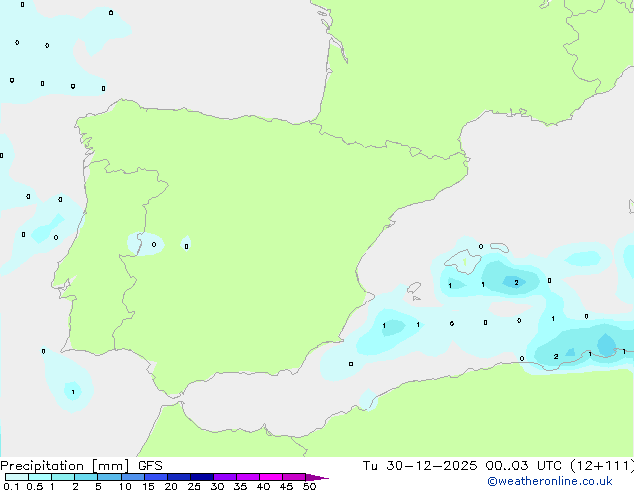634x490 pixels.
Task: Select the 5–10 mm legend color swatch
Action: click(x=109, y=477)
